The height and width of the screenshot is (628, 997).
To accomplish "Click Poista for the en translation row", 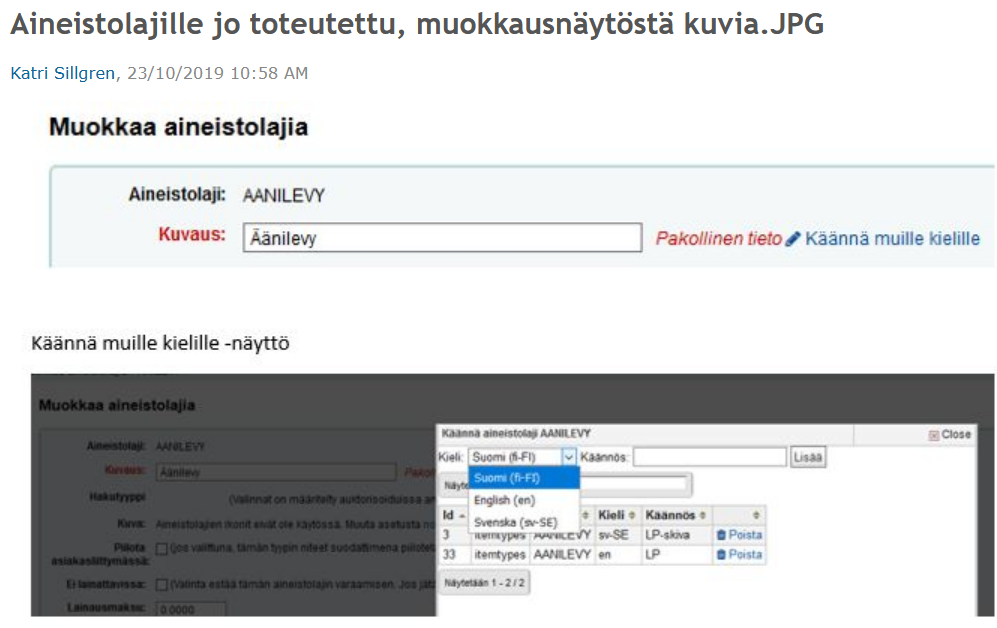I will (744, 555).
